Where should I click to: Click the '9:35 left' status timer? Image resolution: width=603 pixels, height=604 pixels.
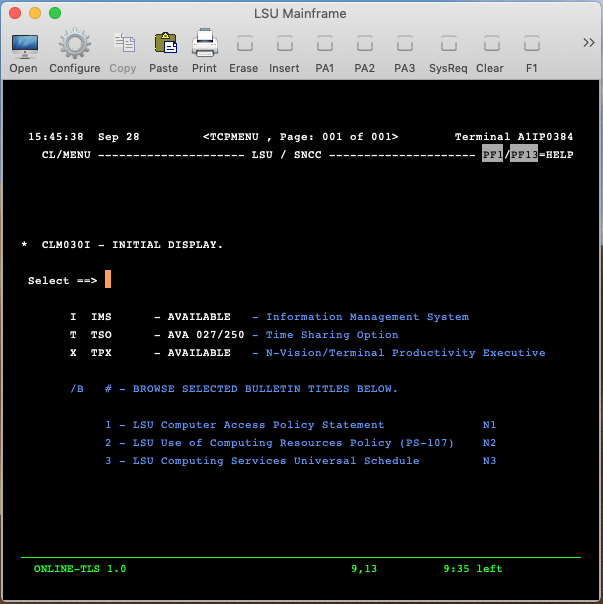click(473, 569)
